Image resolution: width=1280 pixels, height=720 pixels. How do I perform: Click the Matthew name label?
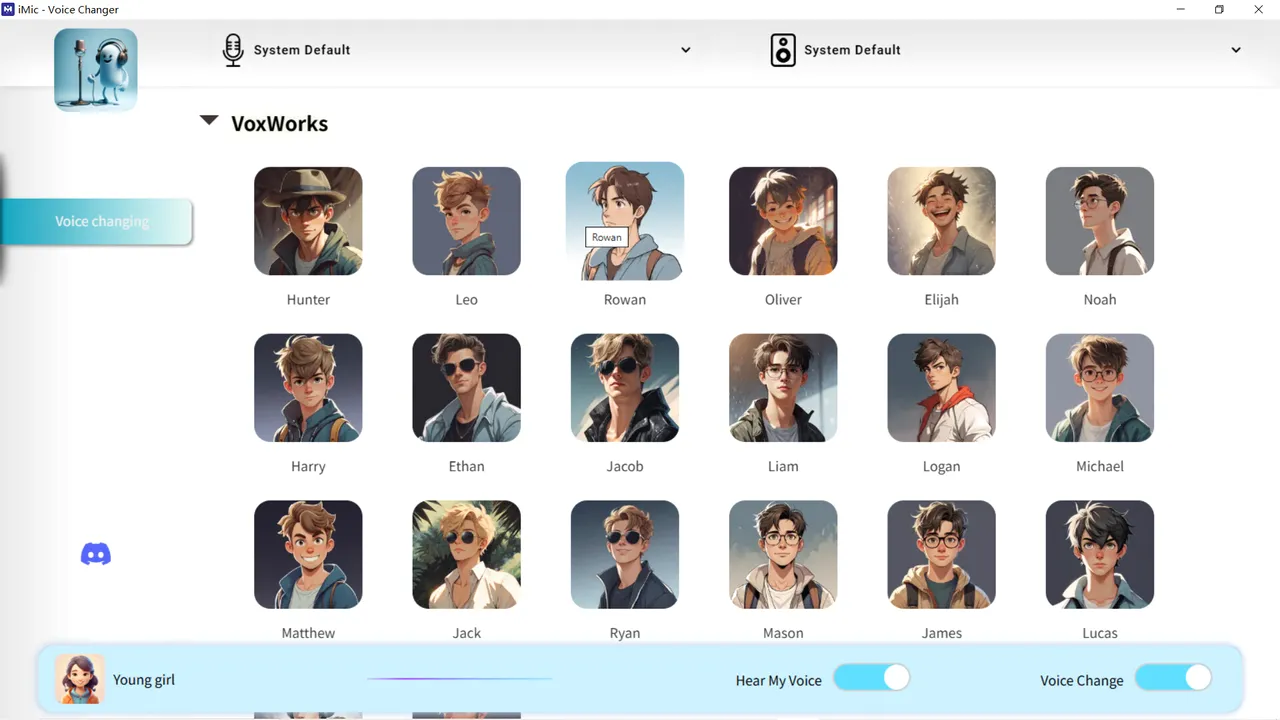coord(308,633)
